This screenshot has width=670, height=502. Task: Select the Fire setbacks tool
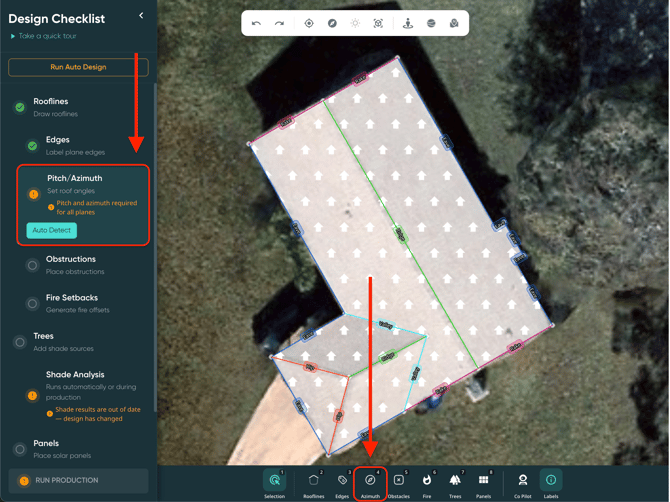tap(427, 484)
